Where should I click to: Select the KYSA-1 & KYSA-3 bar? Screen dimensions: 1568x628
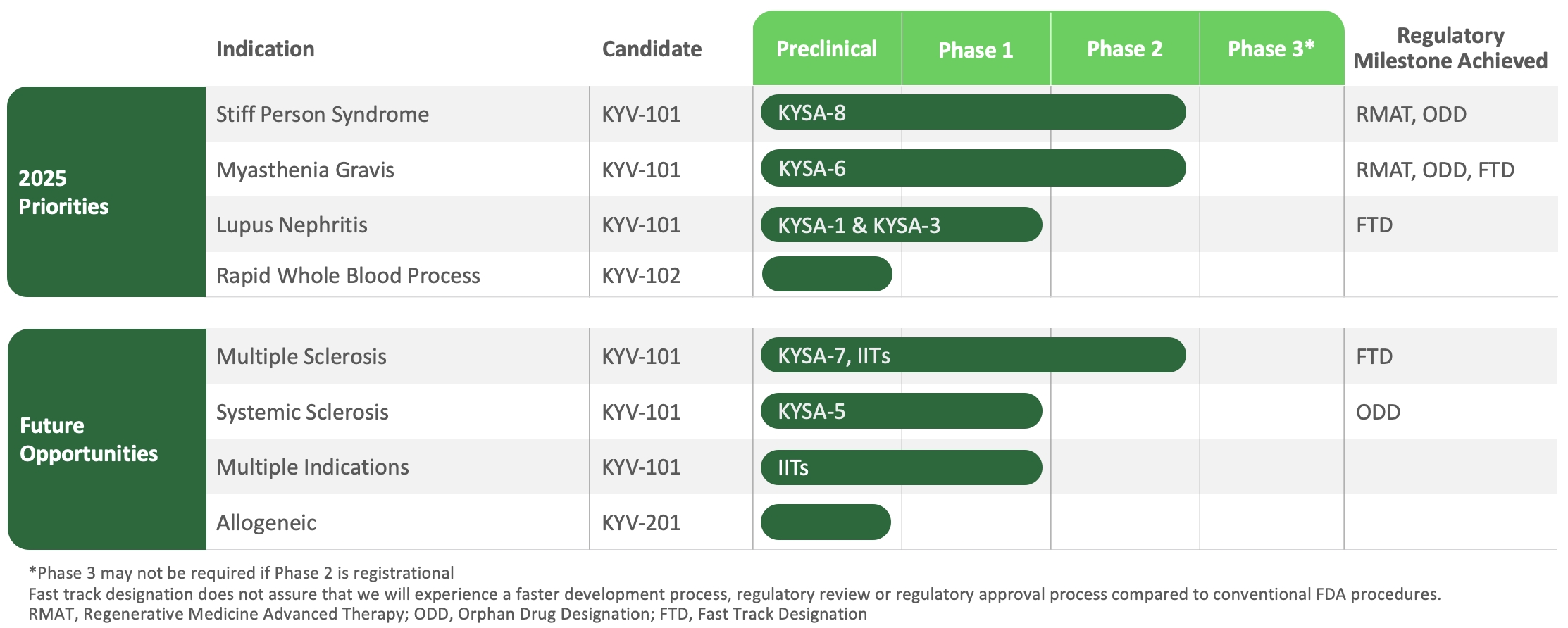[900, 225]
